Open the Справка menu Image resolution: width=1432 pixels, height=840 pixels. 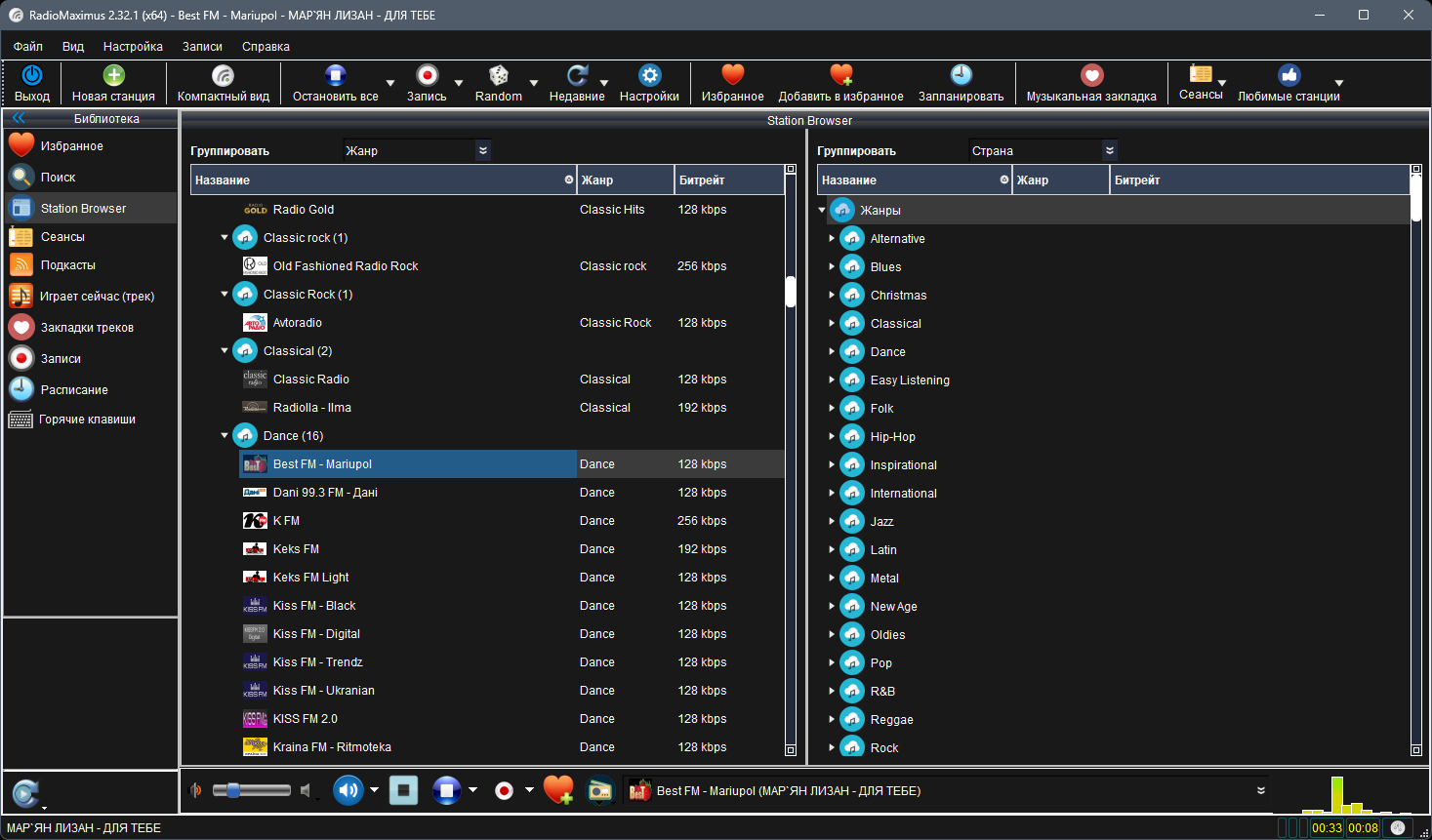click(x=266, y=46)
